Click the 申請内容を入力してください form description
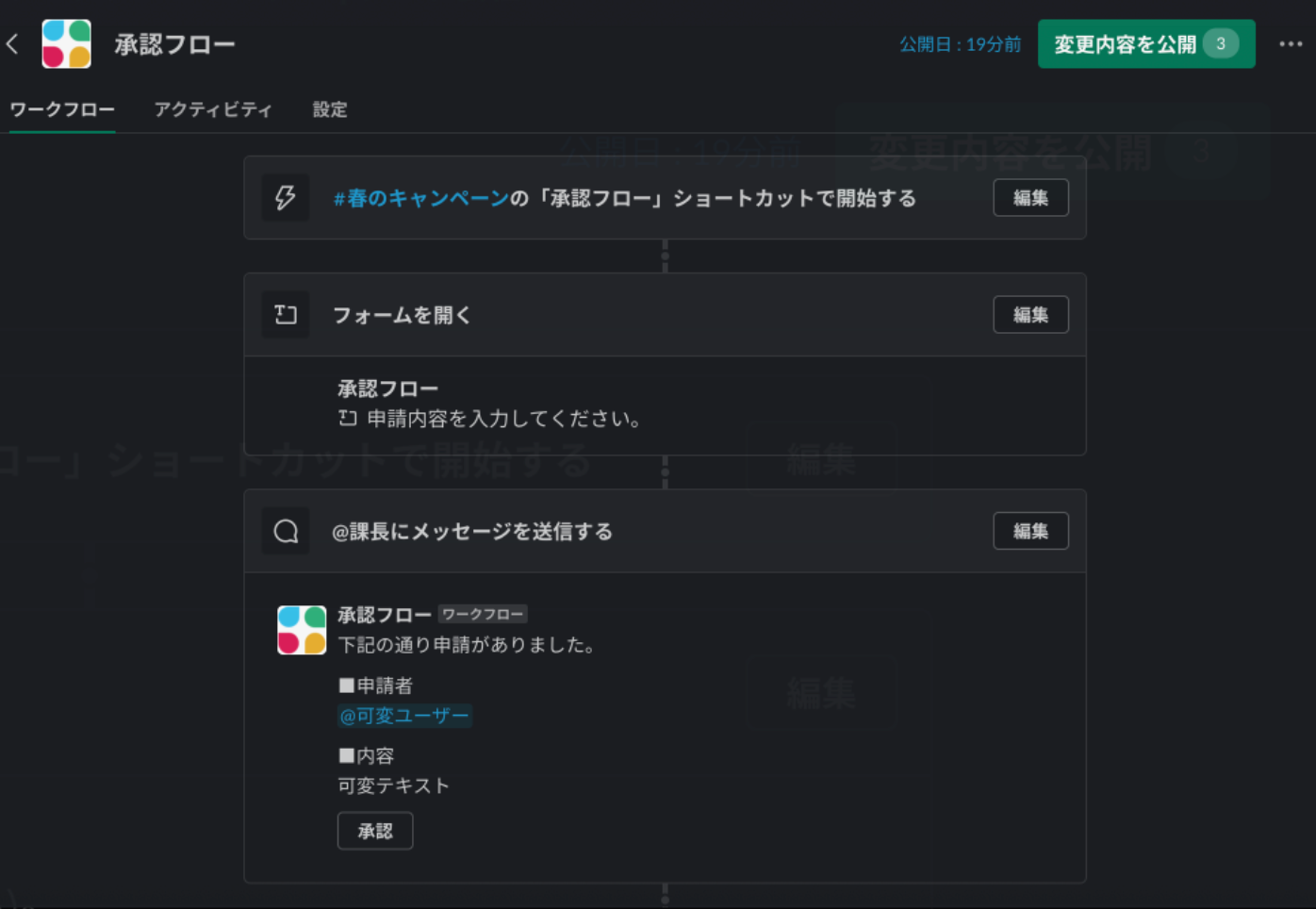 click(x=504, y=419)
